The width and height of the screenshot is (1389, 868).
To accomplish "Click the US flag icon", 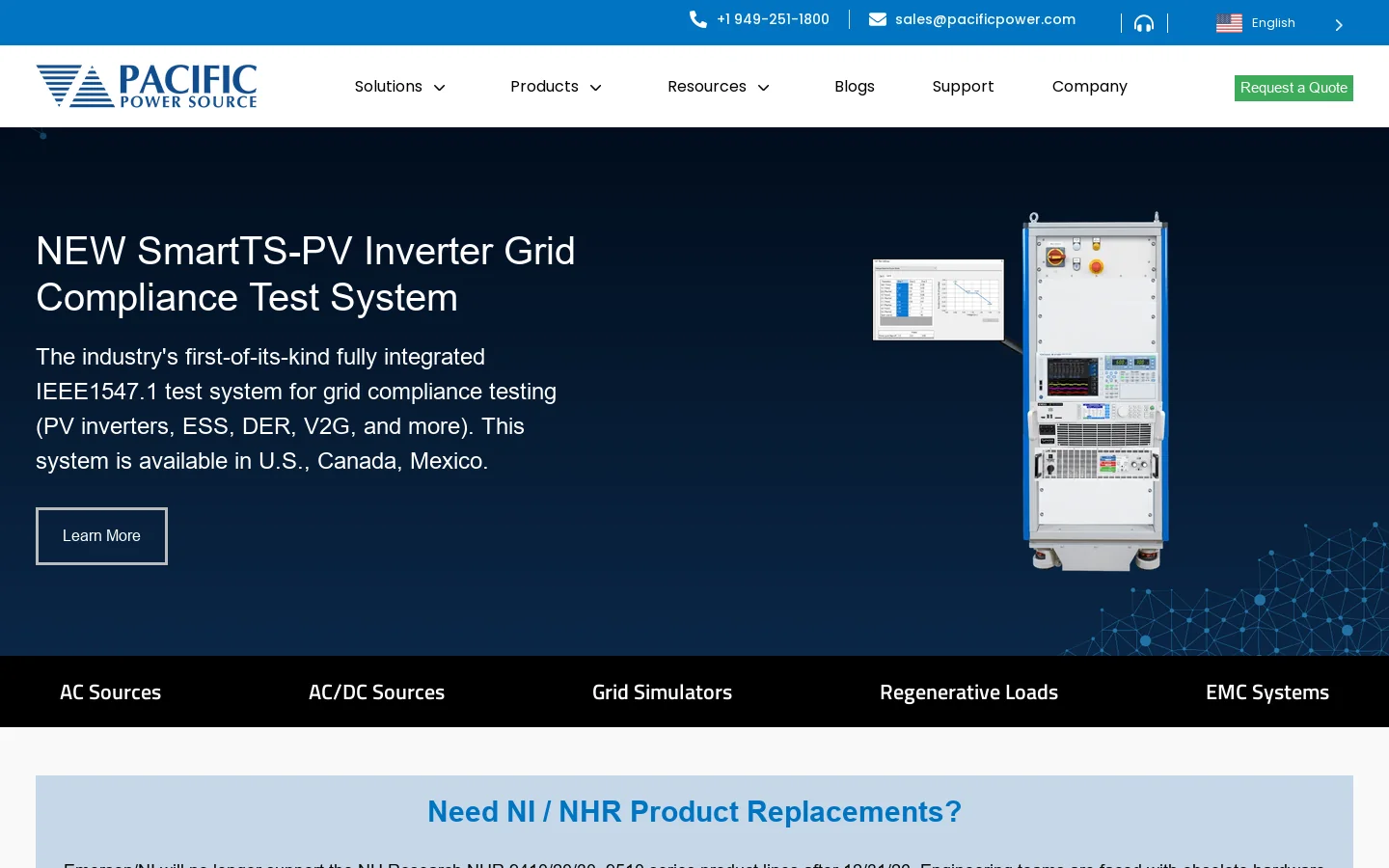I will click(1229, 23).
